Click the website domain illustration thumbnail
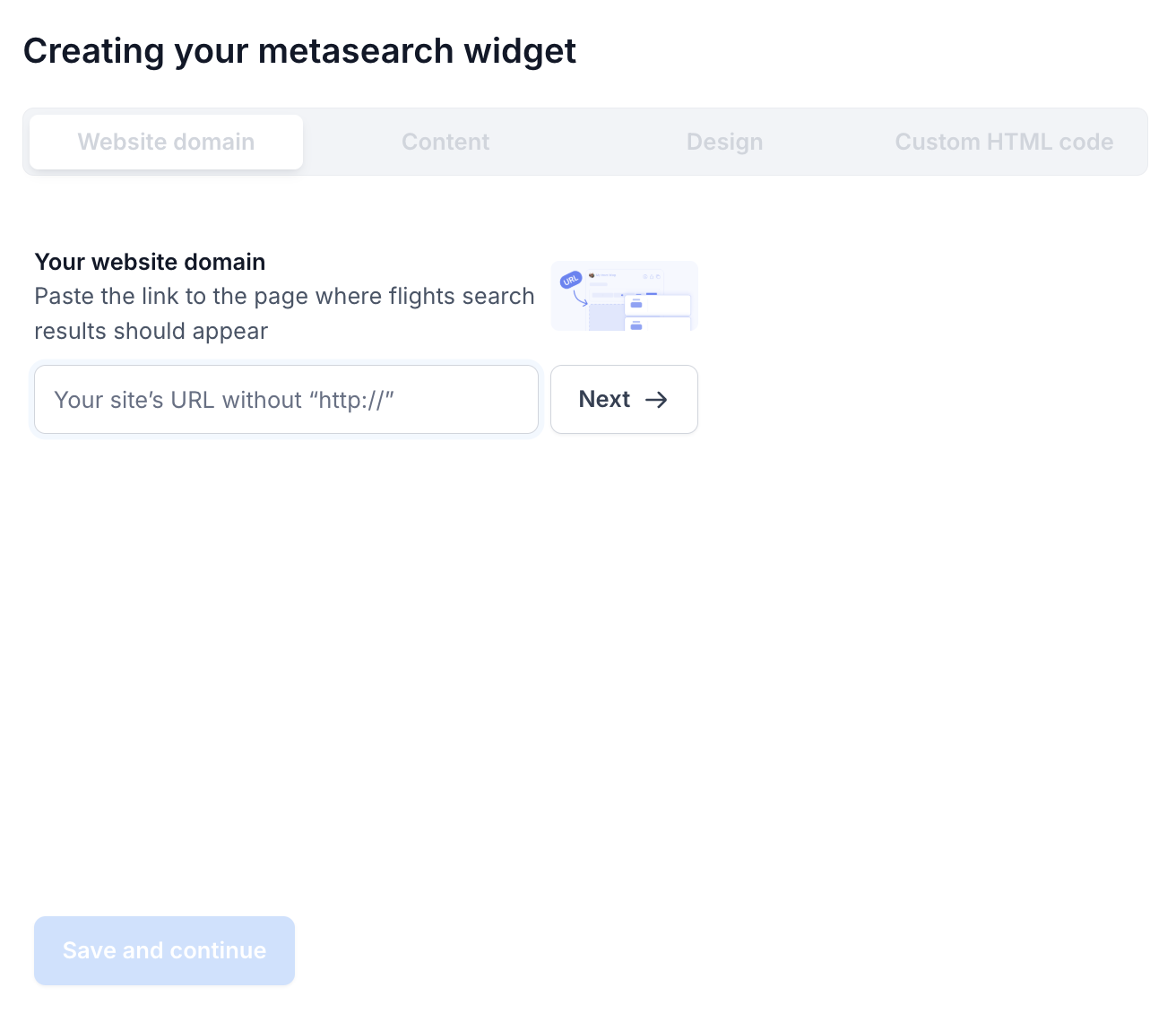The height and width of the screenshot is (1022, 1176). click(x=624, y=296)
